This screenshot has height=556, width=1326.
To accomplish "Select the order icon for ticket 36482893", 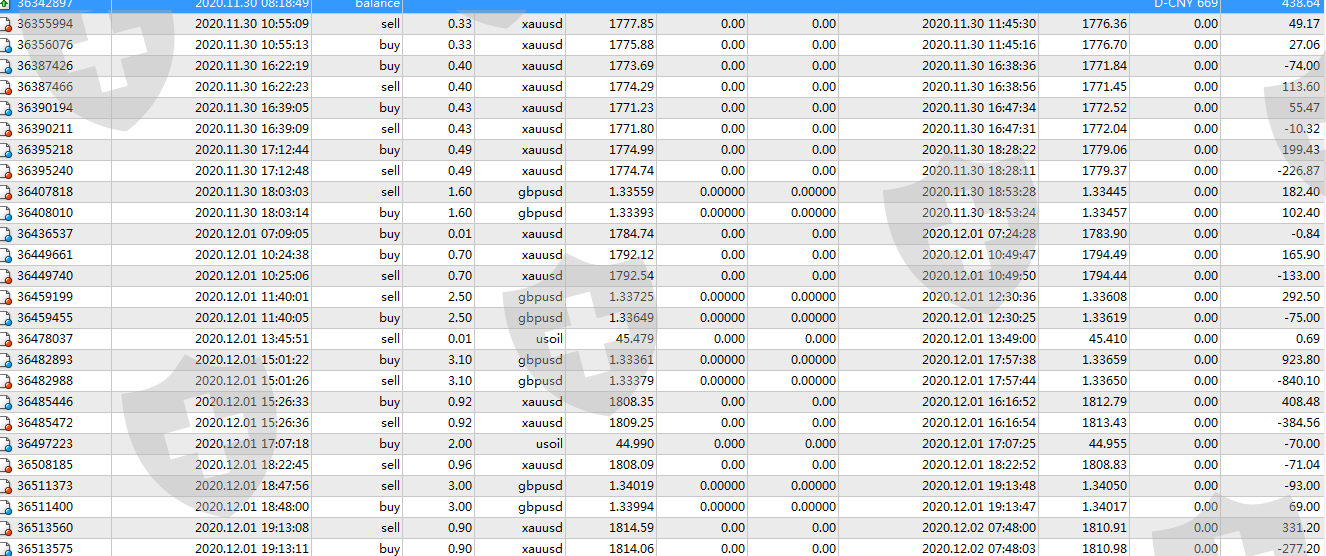I will [x=6, y=360].
